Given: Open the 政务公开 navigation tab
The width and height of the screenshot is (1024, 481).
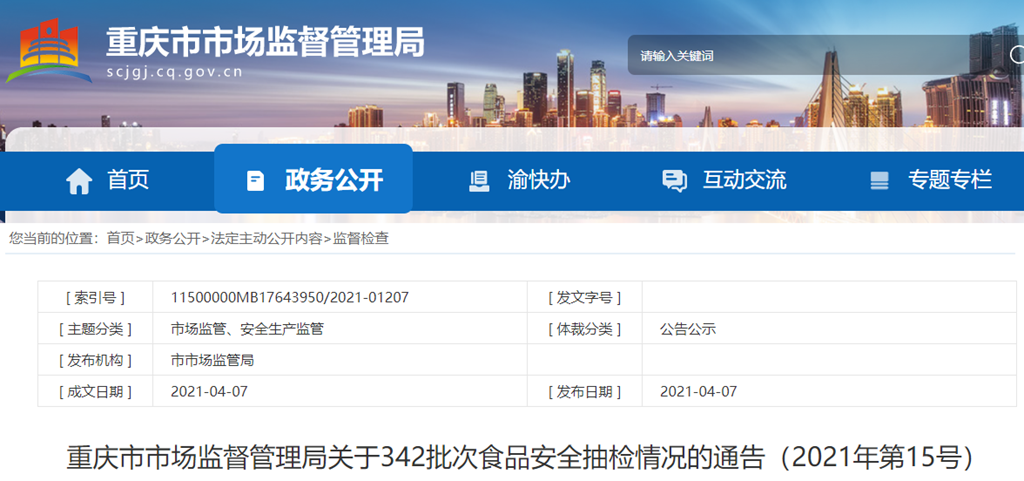Looking at the screenshot, I should click(313, 179).
